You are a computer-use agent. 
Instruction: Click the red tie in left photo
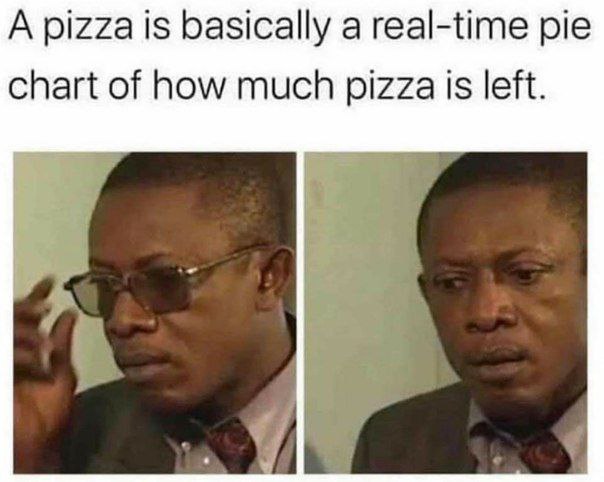pos(231,446)
